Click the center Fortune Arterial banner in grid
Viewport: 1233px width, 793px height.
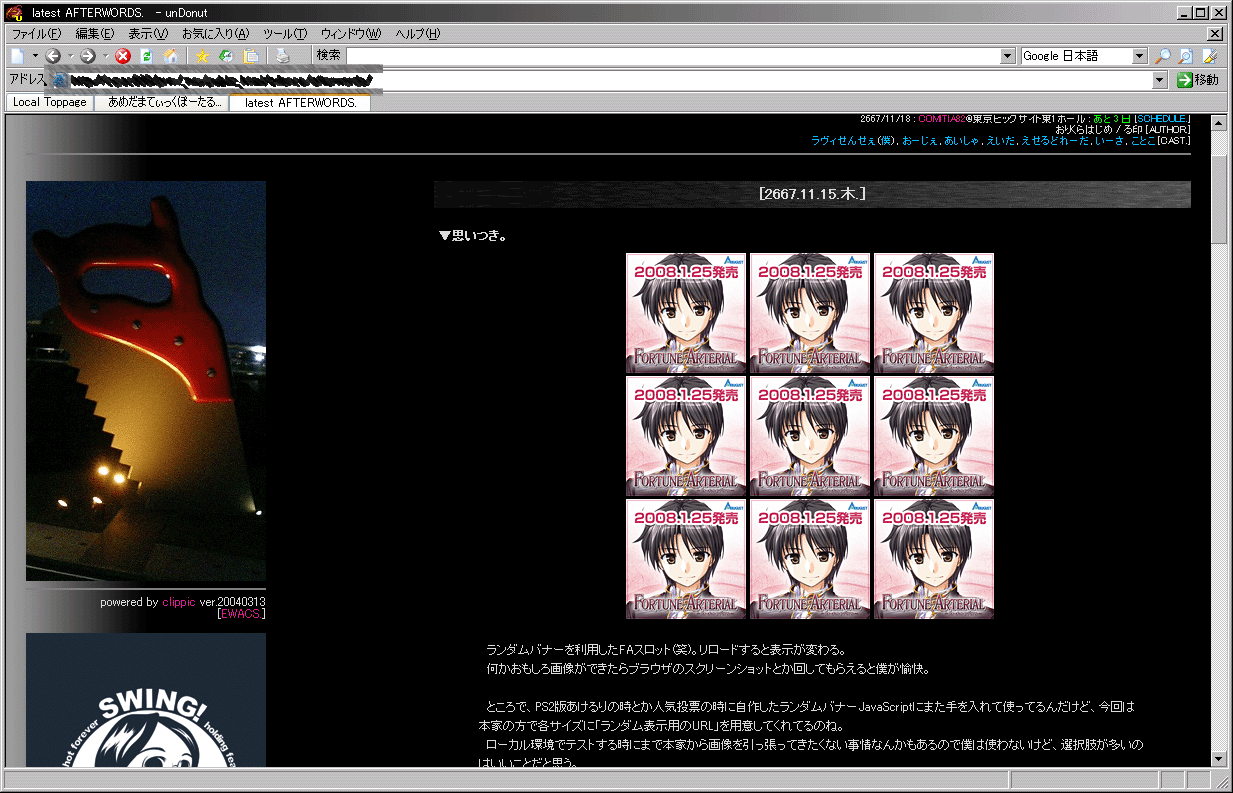(x=810, y=436)
